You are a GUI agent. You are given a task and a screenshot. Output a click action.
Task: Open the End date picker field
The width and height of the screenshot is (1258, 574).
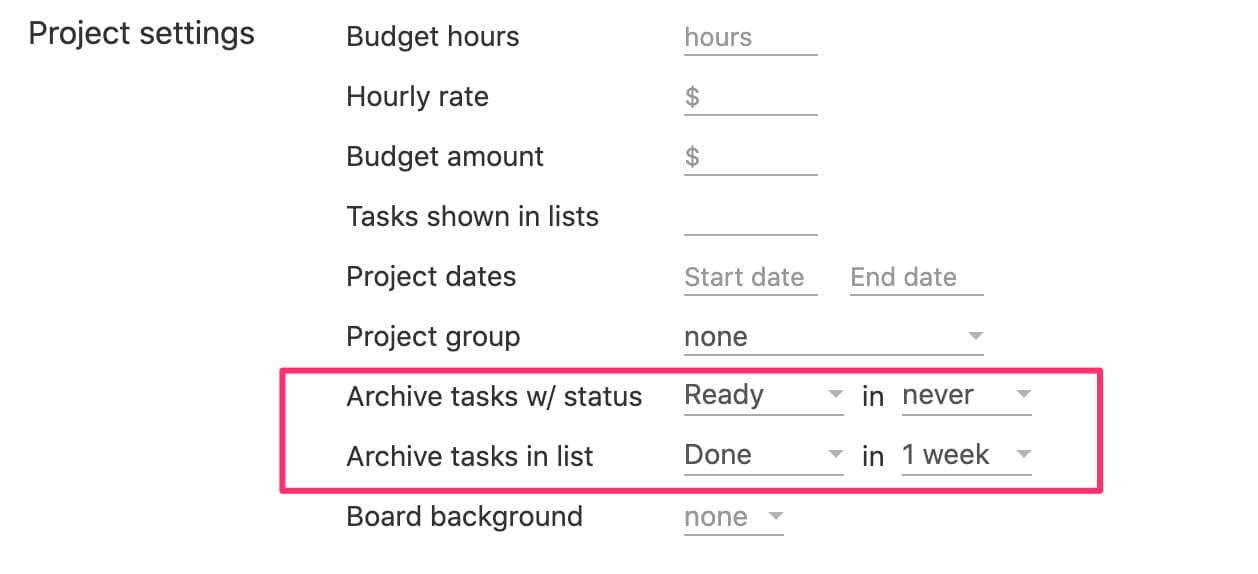[916, 278]
